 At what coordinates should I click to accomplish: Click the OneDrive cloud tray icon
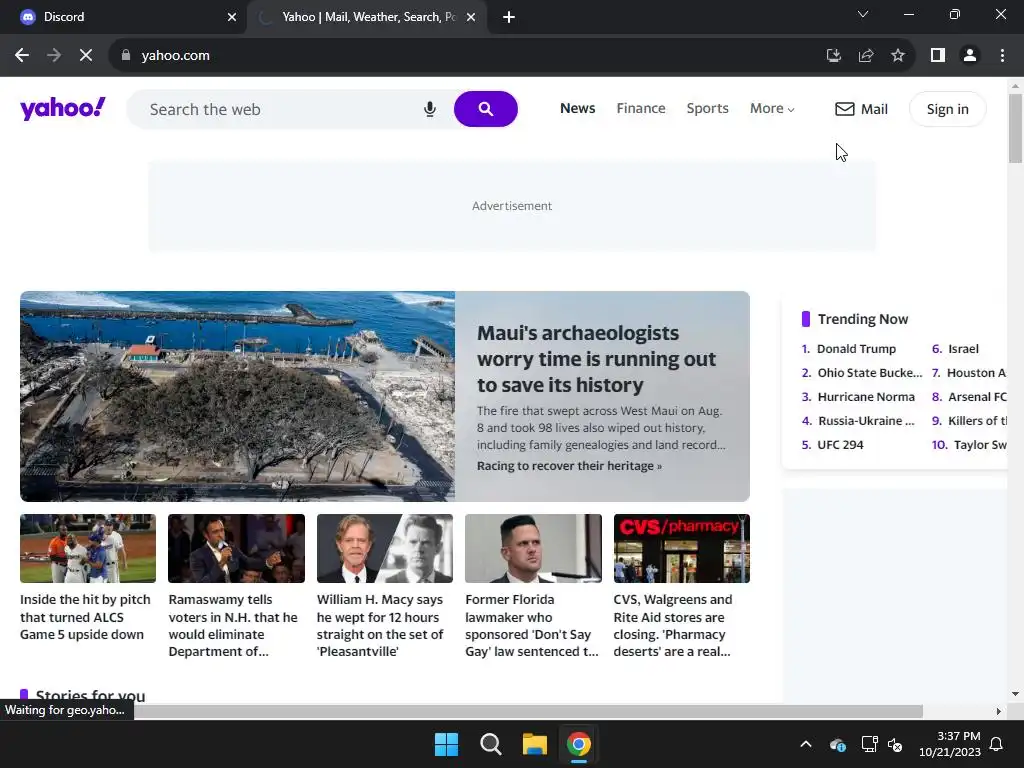click(x=838, y=744)
